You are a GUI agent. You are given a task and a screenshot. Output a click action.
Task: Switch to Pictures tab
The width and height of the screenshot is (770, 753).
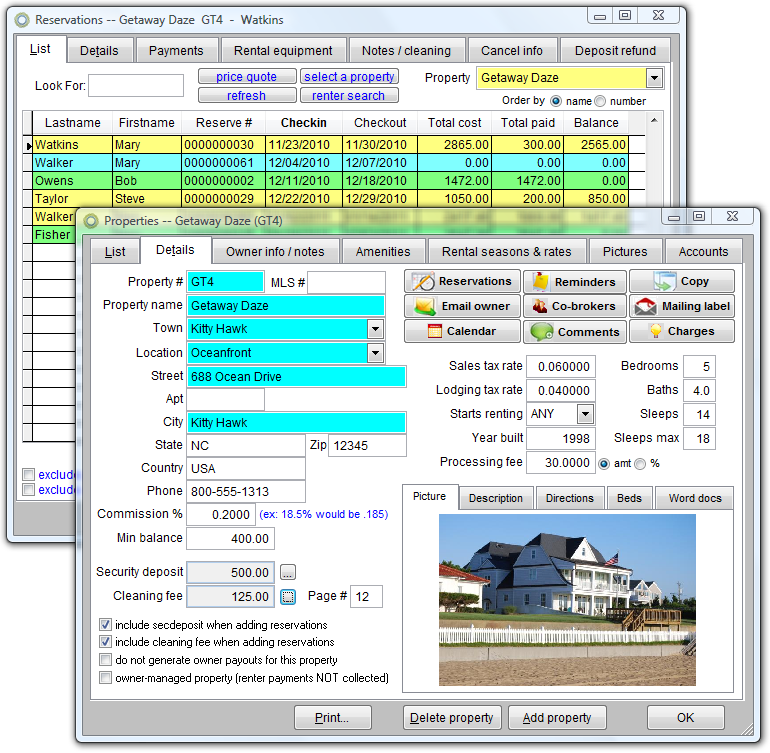625,251
